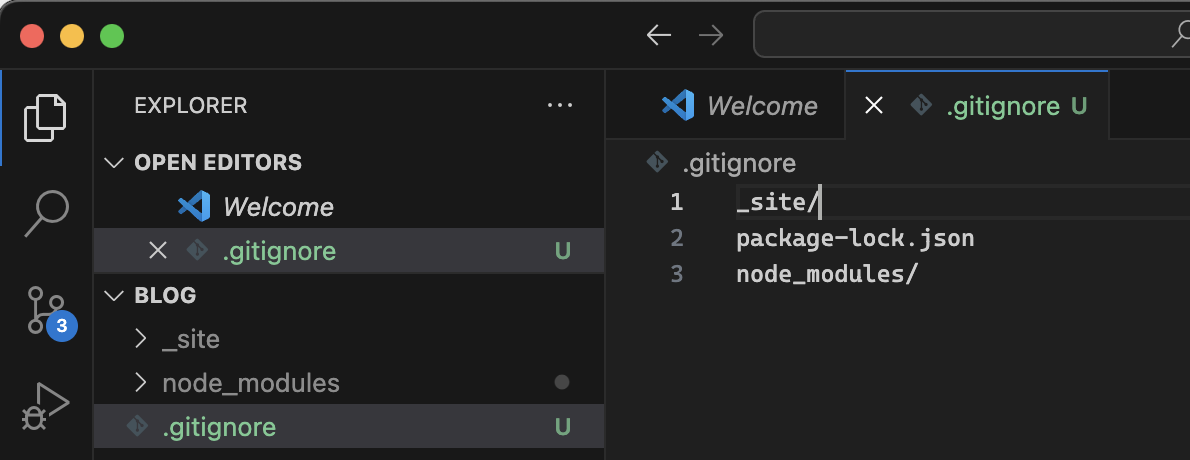Viewport: 1190px width, 460px height.
Task: Open the Explorer view in activity bar
Action: (x=46, y=118)
